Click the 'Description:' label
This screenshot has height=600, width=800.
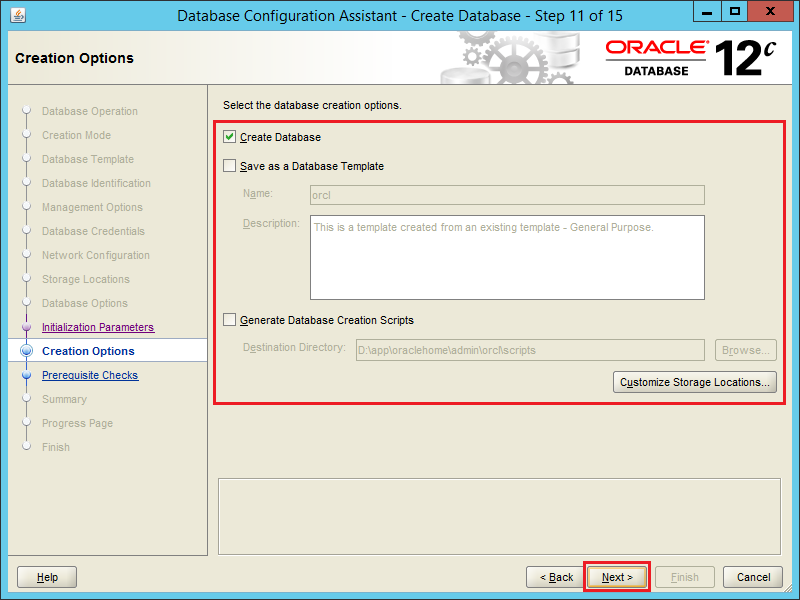tap(271, 223)
